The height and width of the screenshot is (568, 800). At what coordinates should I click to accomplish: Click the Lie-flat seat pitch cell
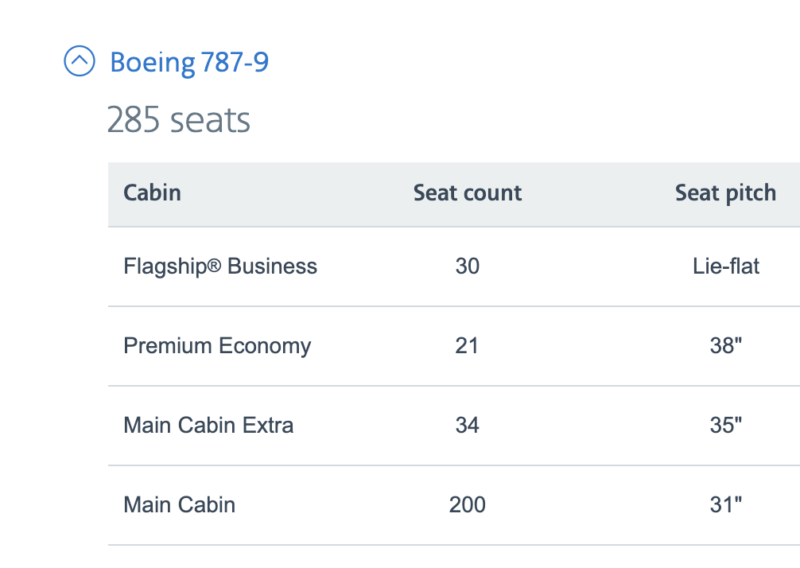click(725, 266)
